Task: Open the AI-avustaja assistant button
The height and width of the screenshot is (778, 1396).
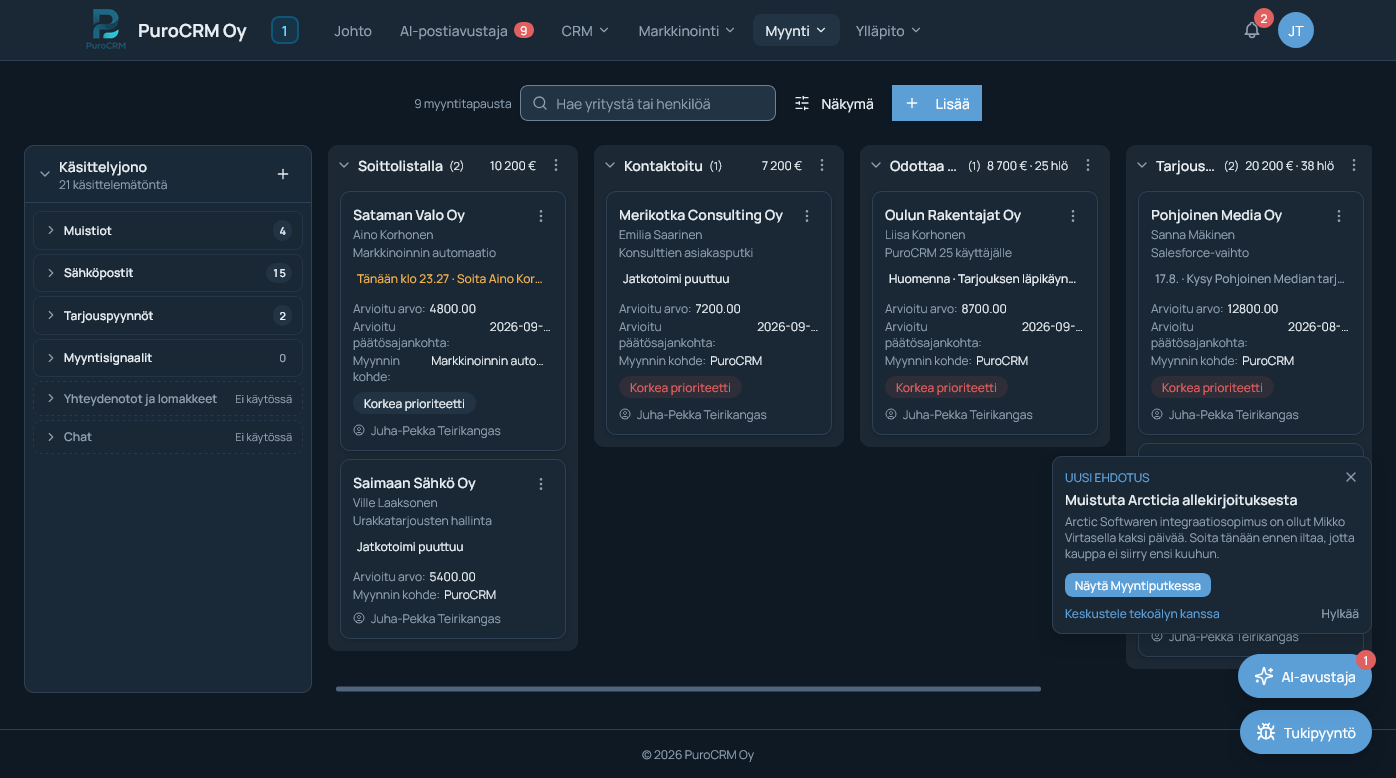Action: tap(1305, 676)
